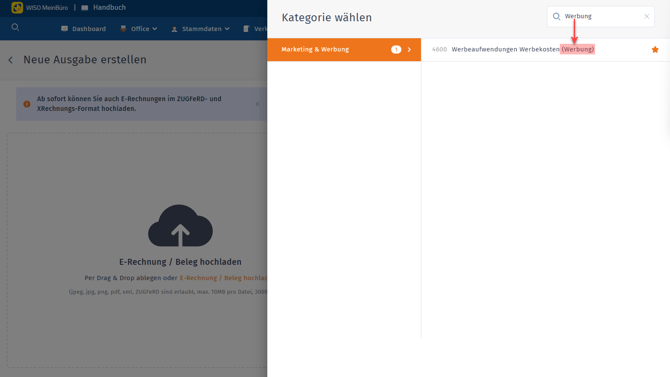This screenshot has height=377, width=670.
Task: Click the E-Rechnung / Beleg hochladen link
Action: click(223, 278)
